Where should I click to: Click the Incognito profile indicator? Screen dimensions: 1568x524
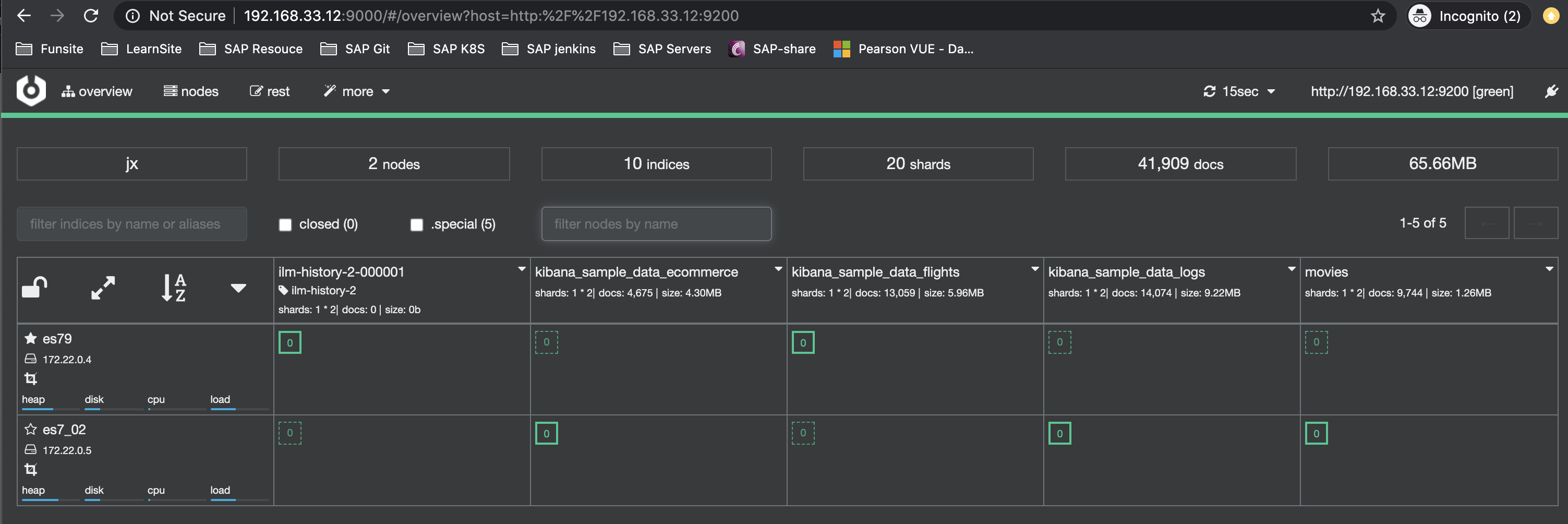pyautogui.click(x=1469, y=16)
